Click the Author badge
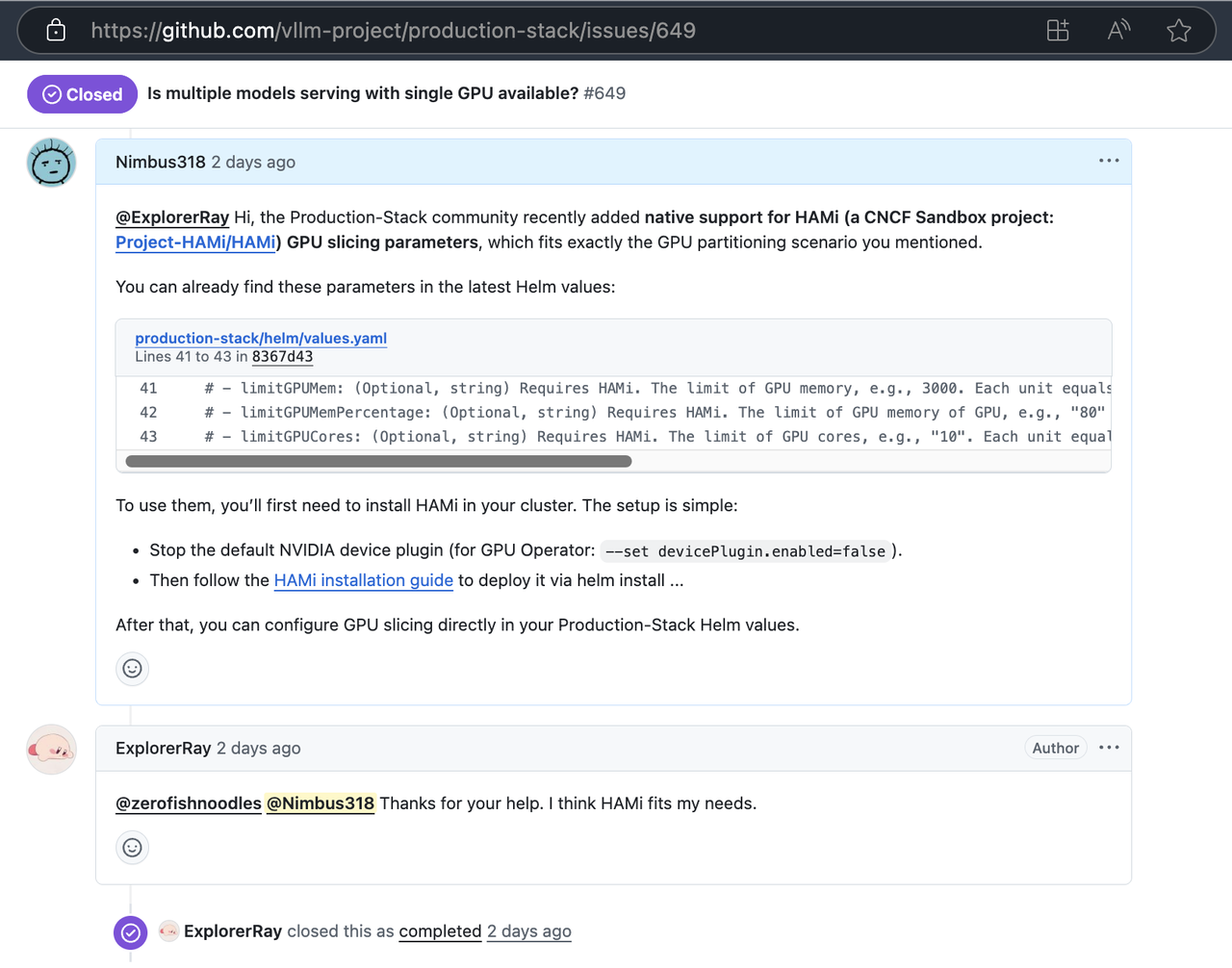Screen dimensions: 1232x968 (x=1056, y=748)
